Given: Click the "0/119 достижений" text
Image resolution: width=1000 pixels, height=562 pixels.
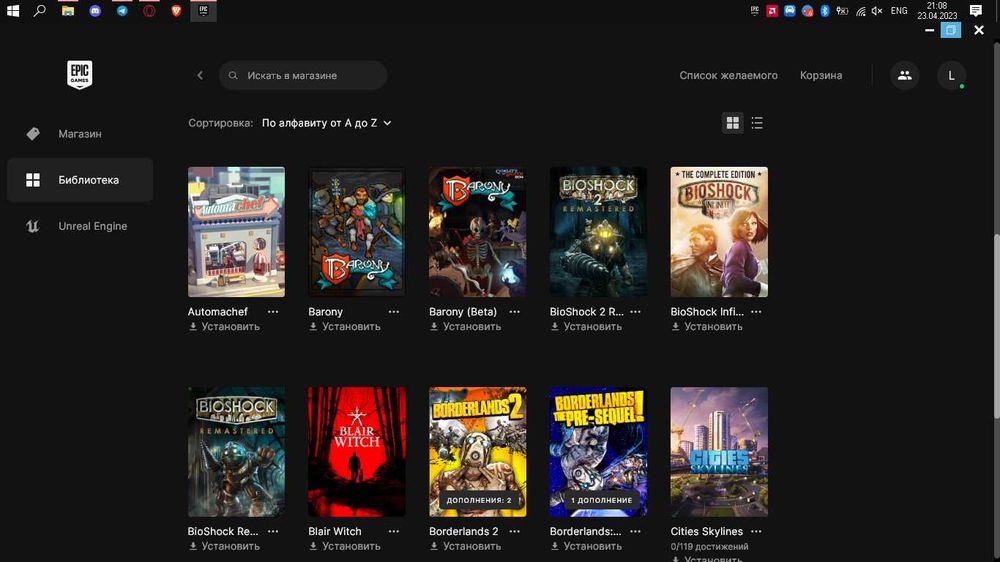Looking at the screenshot, I should coord(709,547).
